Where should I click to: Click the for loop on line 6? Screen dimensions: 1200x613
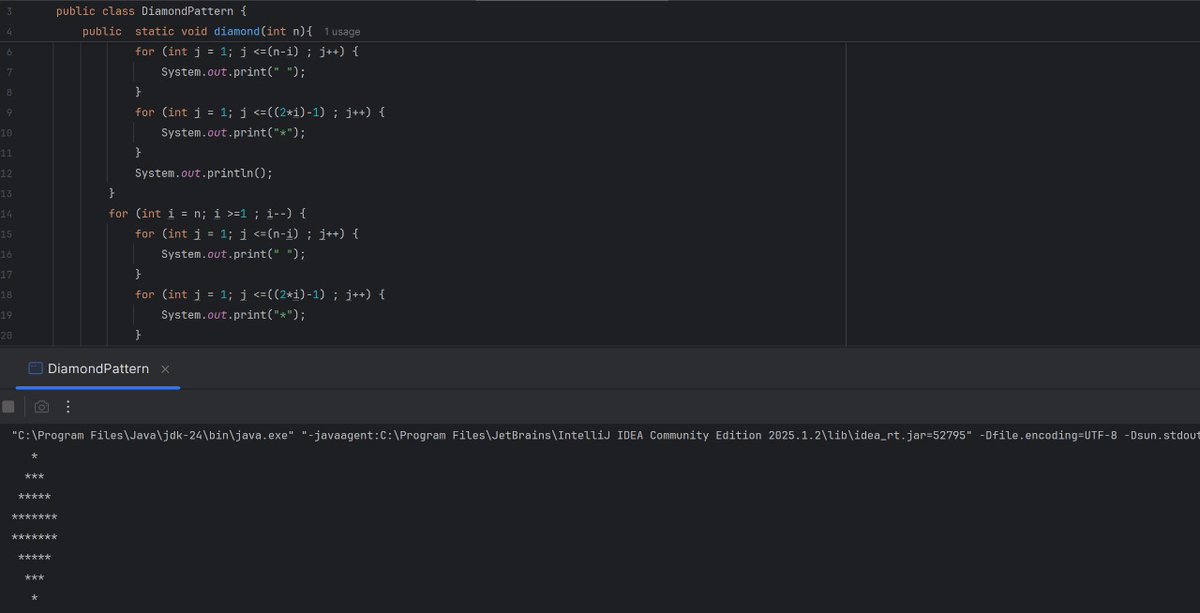(x=247, y=52)
